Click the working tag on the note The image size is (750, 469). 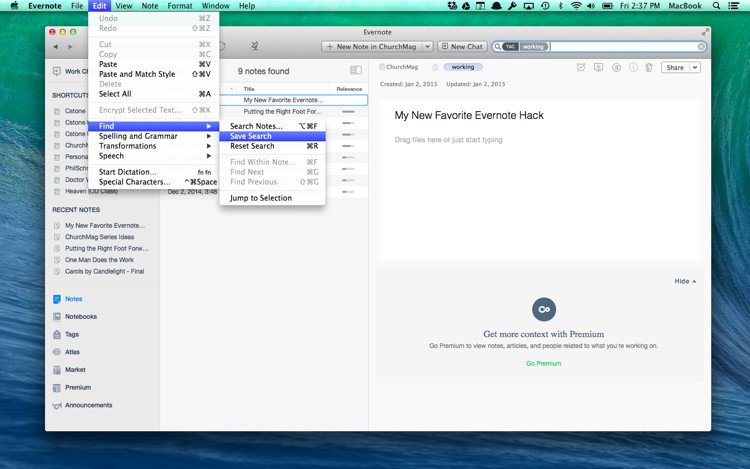[463, 67]
